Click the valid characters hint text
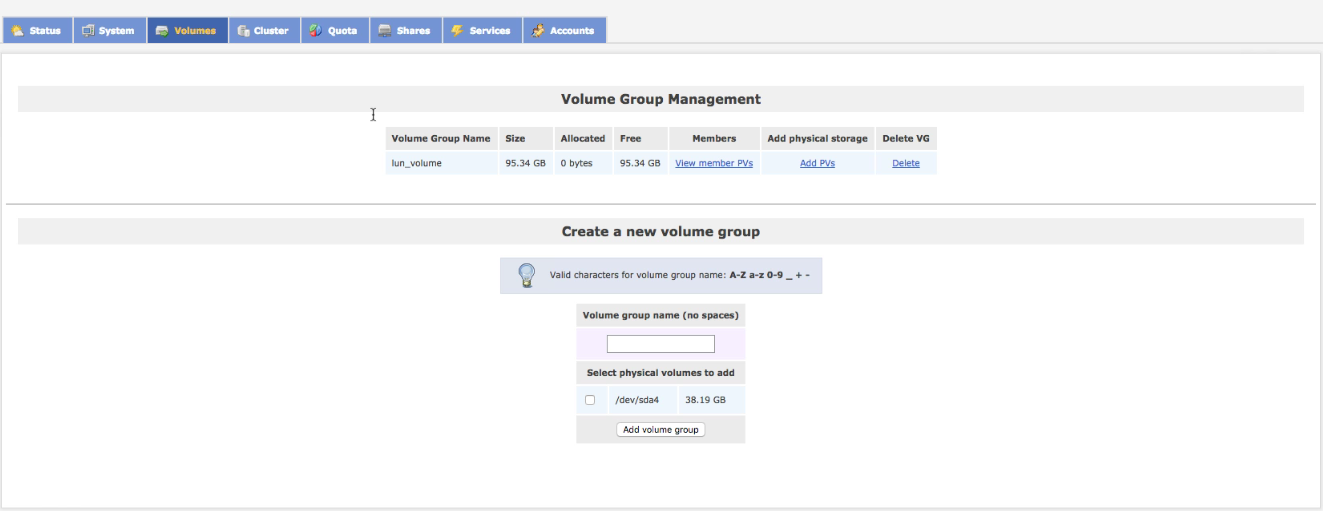The height and width of the screenshot is (511, 1323). [x=679, y=275]
